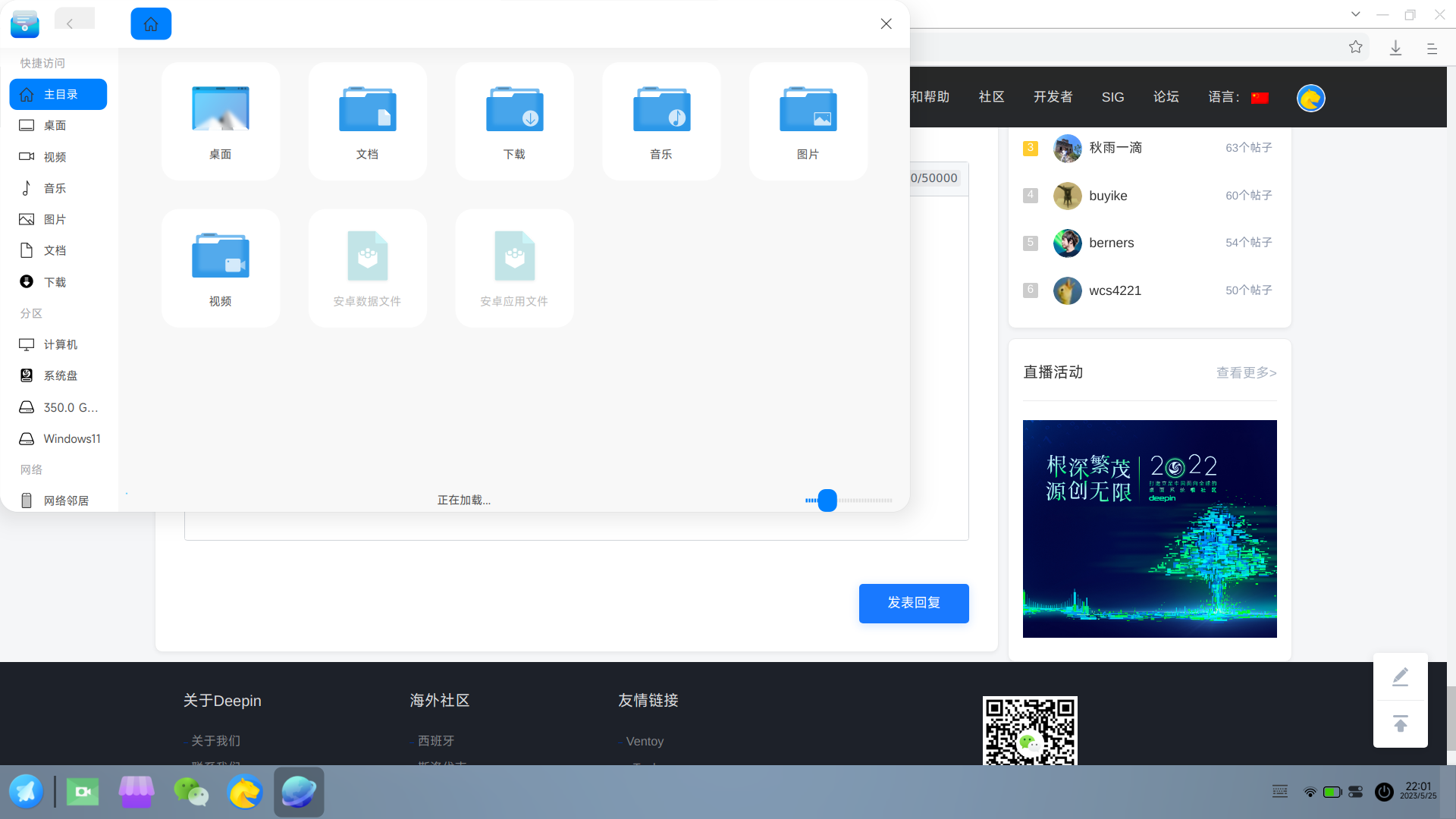Click the 发表回复 reply button
Viewport: 1456px width, 819px height.
(913, 603)
